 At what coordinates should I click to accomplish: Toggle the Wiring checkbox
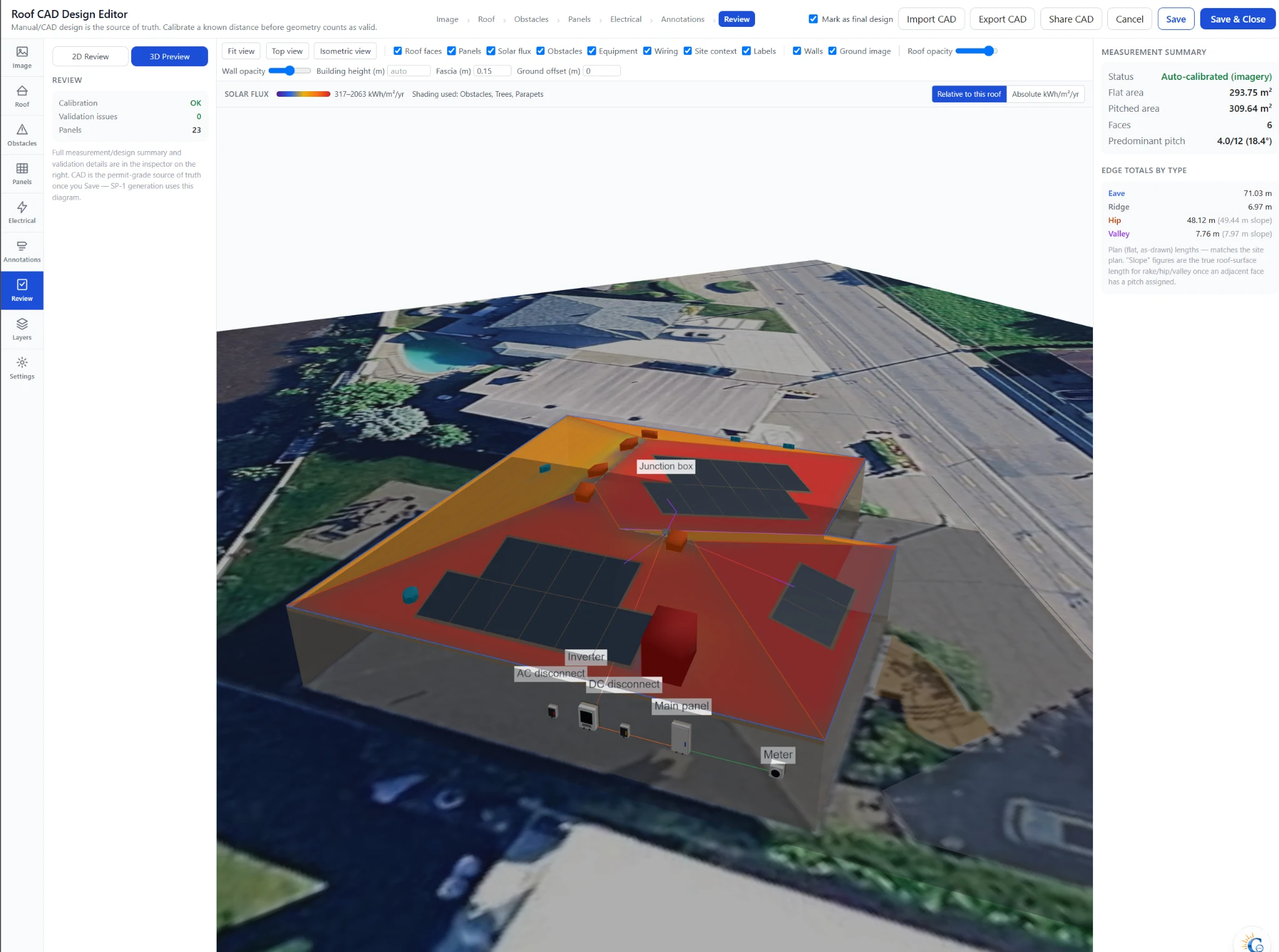[648, 51]
